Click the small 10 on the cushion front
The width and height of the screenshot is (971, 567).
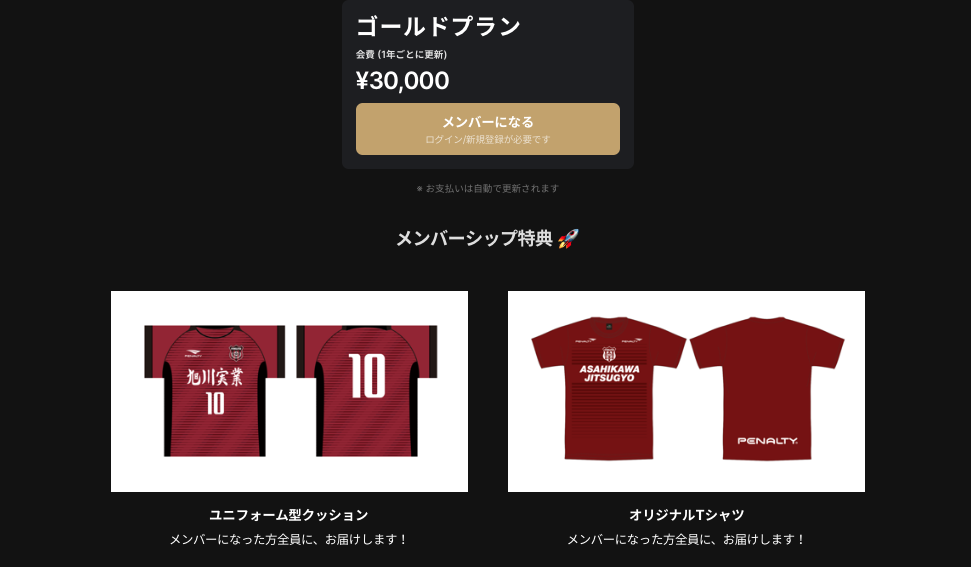point(215,404)
